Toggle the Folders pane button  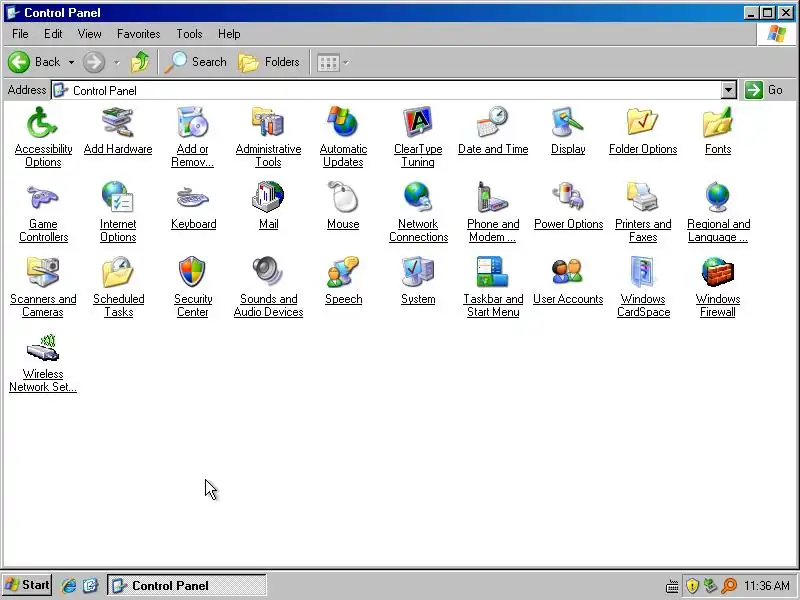[269, 62]
